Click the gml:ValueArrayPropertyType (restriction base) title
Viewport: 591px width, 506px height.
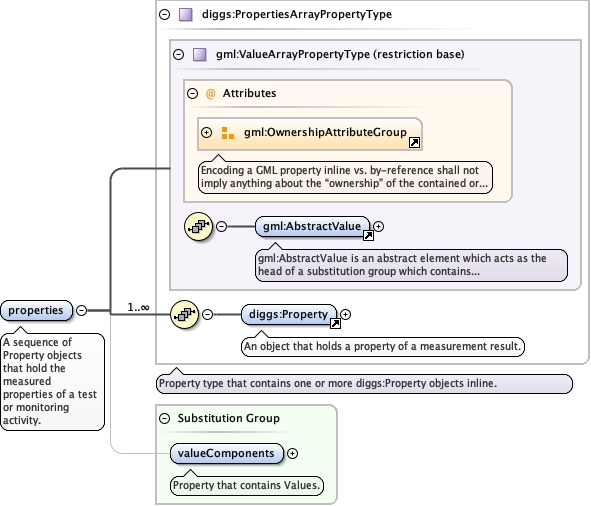click(x=340, y=55)
